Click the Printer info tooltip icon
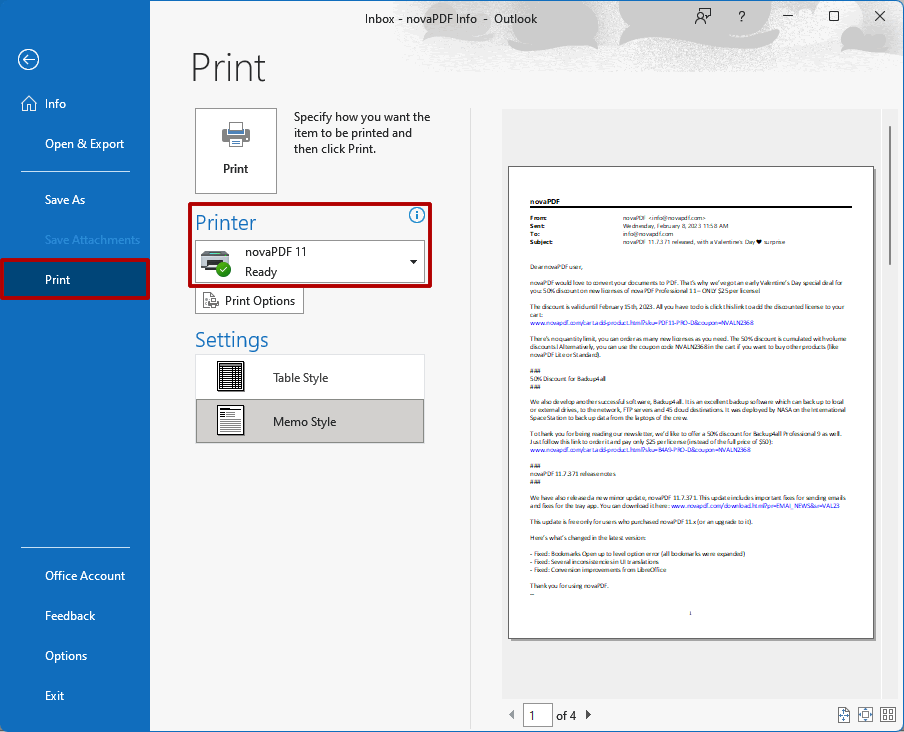904x732 pixels. point(416,215)
